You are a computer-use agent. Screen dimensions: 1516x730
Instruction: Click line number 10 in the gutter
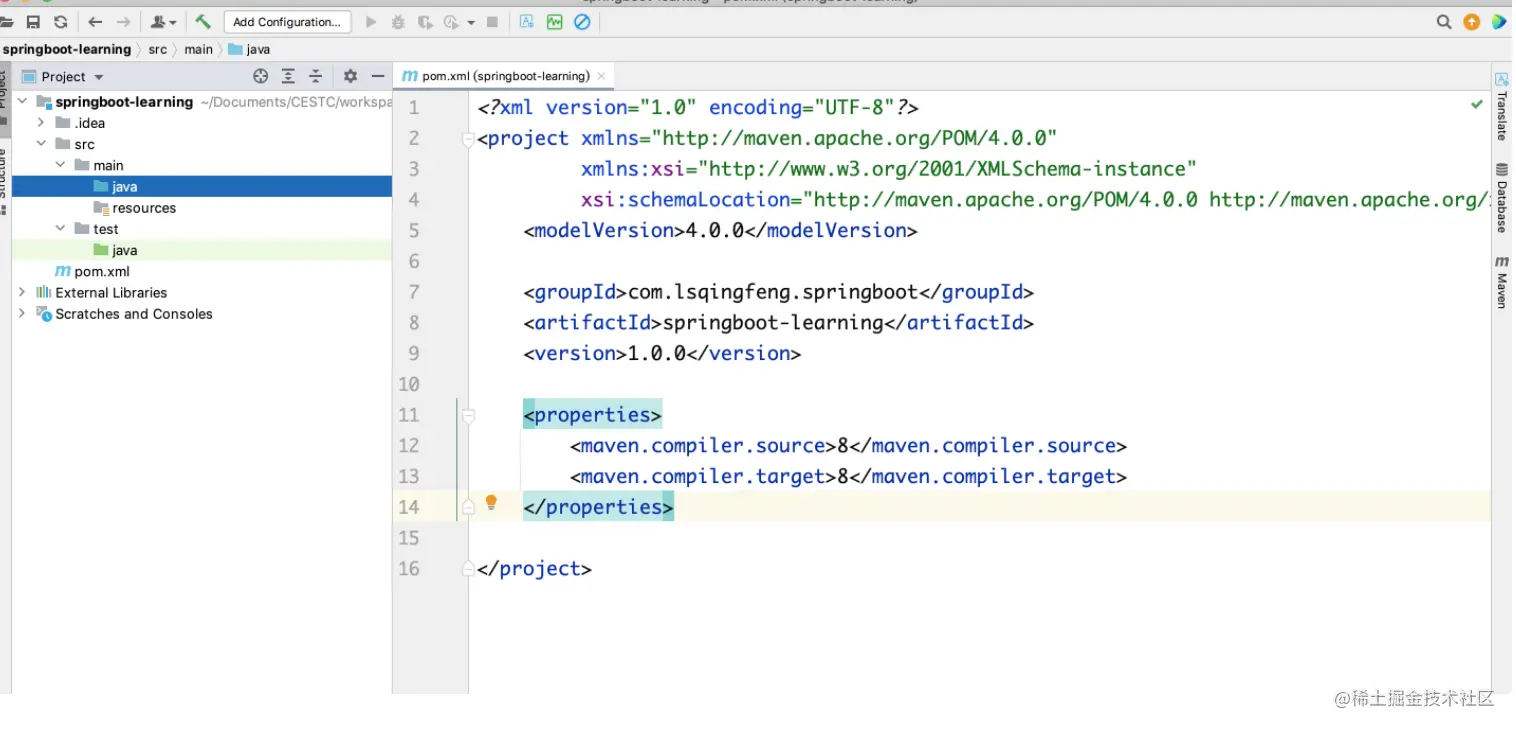pos(409,384)
